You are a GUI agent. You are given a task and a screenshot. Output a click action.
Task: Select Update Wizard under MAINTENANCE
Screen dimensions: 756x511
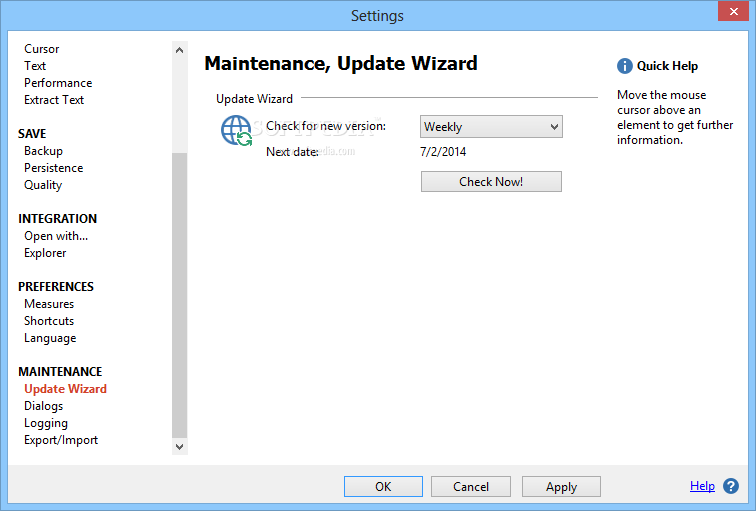(66, 389)
